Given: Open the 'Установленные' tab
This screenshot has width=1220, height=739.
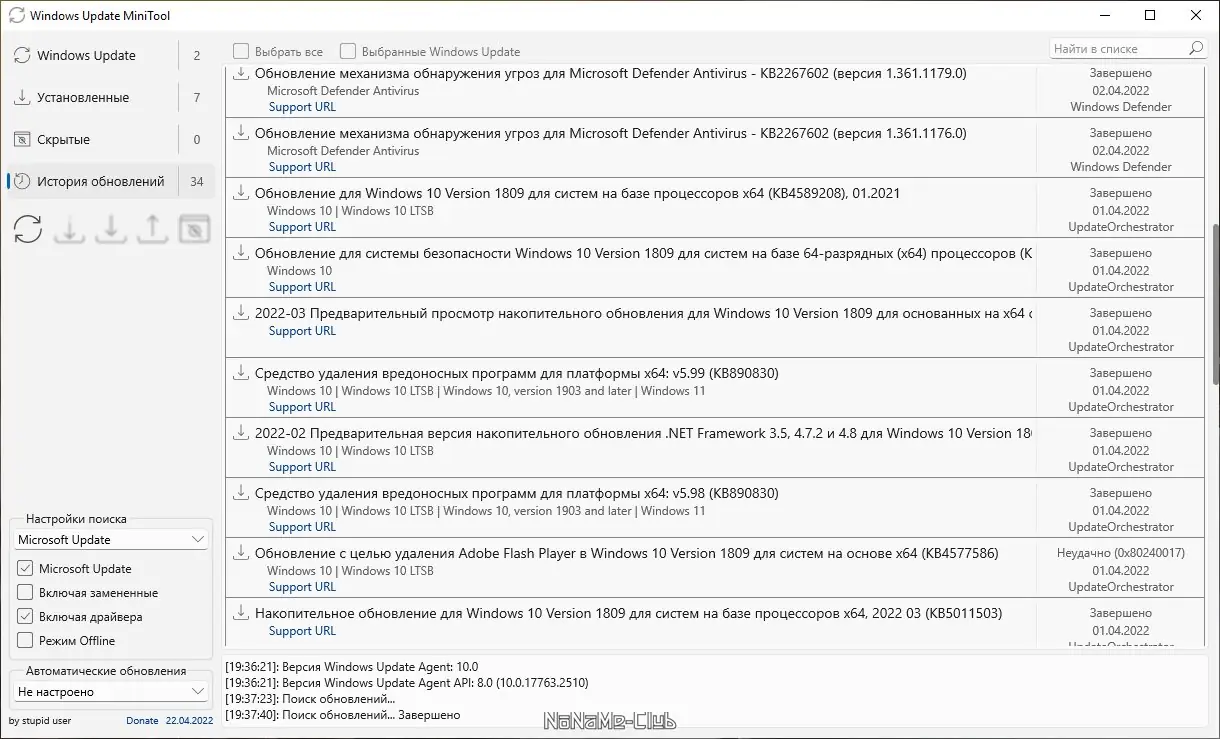Looking at the screenshot, I should [x=83, y=98].
